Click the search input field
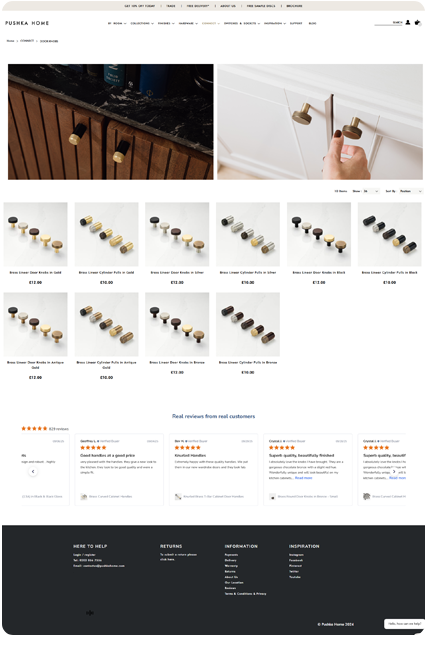 click(x=388, y=23)
